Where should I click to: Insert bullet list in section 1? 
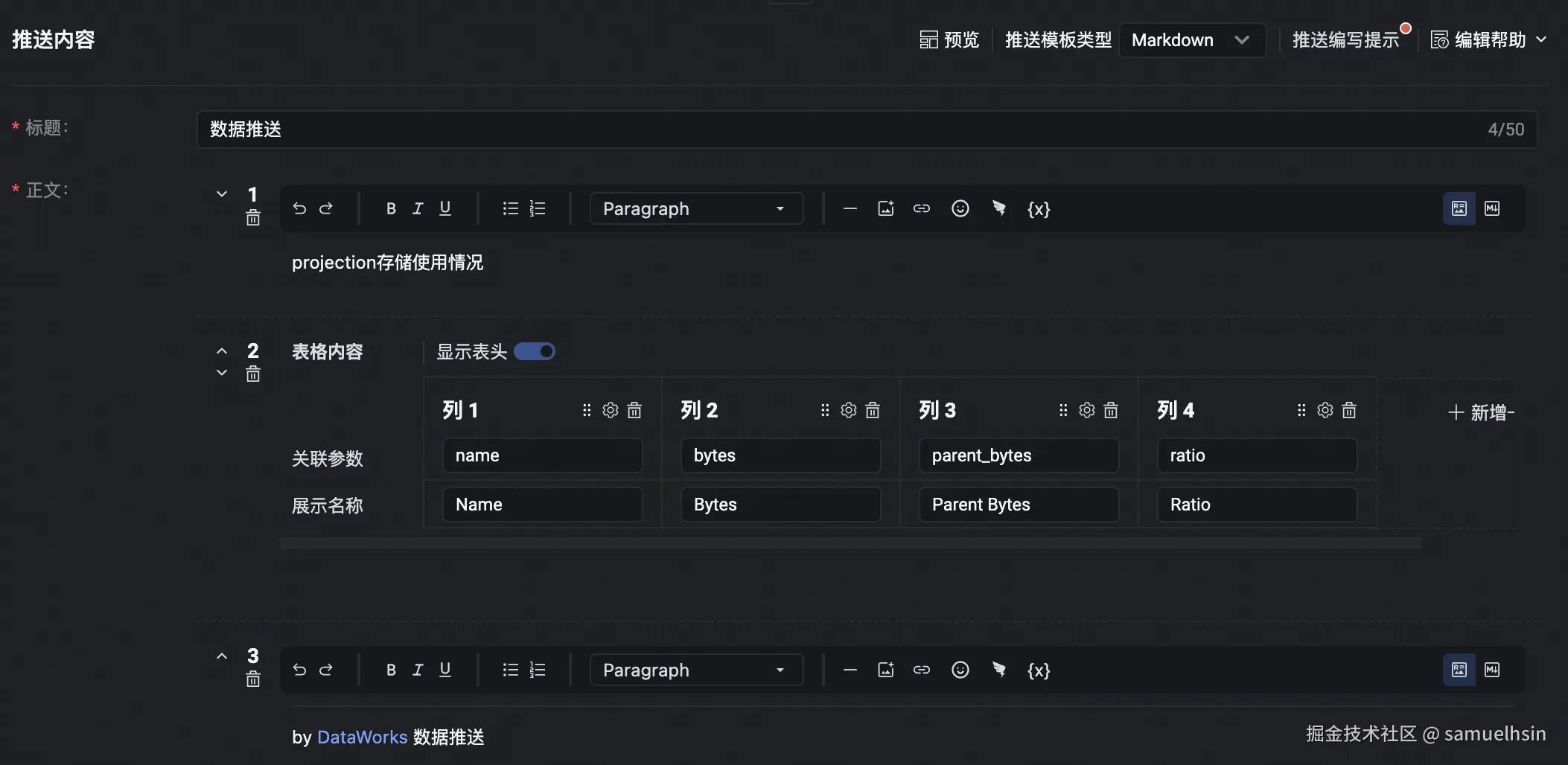[511, 208]
